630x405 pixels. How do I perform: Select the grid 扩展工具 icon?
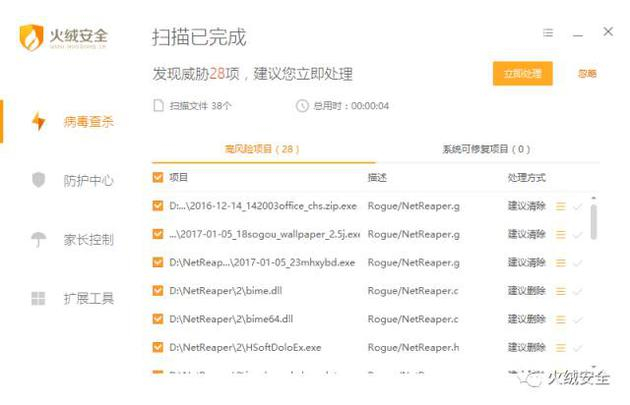pyautogui.click(x=39, y=298)
